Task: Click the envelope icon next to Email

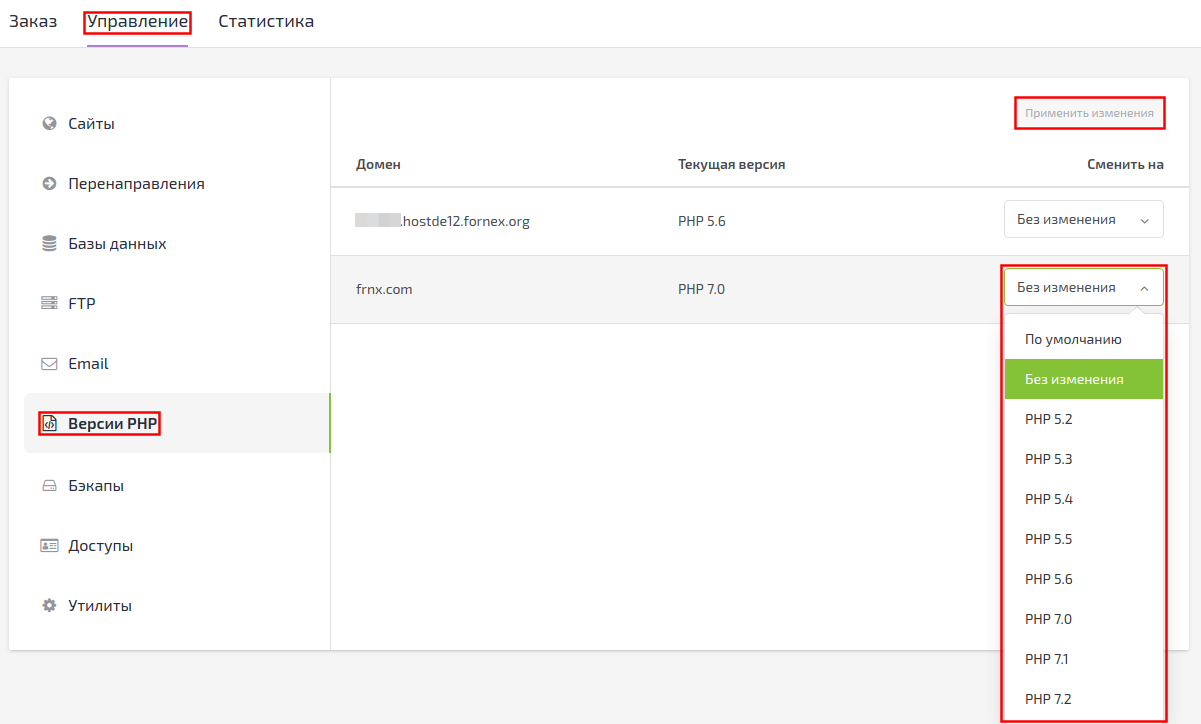Action: tap(49, 364)
